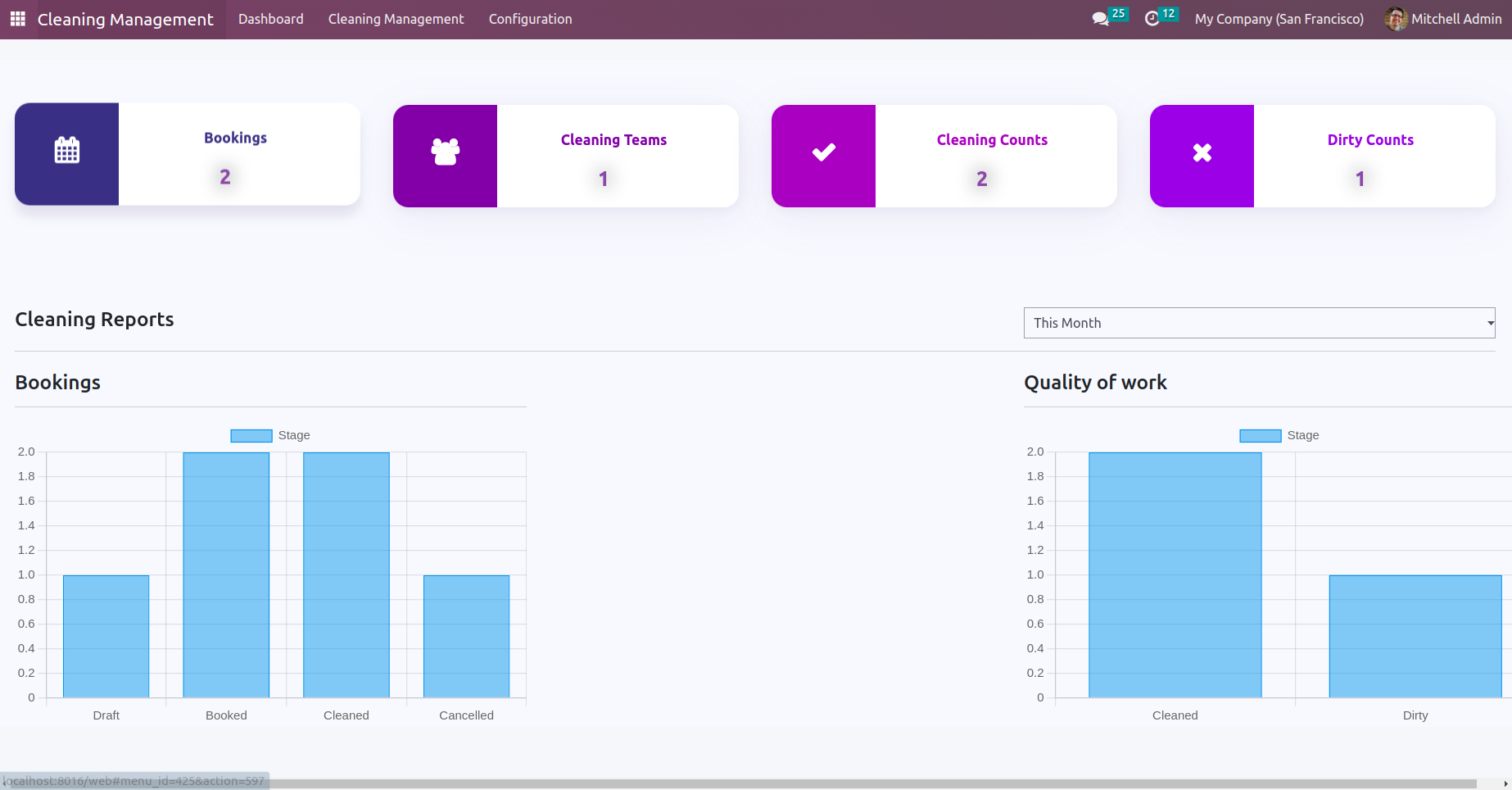Open the Dirty Counts card title
Image resolution: width=1512 pixels, height=790 pixels.
click(1371, 140)
